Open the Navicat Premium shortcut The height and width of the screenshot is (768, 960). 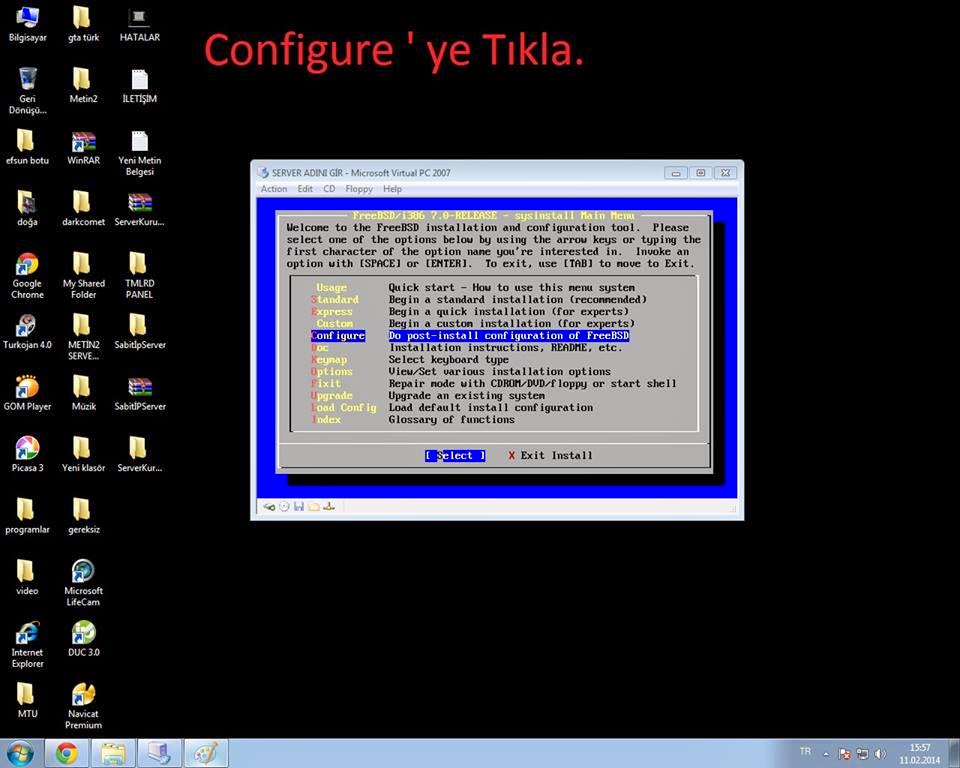point(83,706)
